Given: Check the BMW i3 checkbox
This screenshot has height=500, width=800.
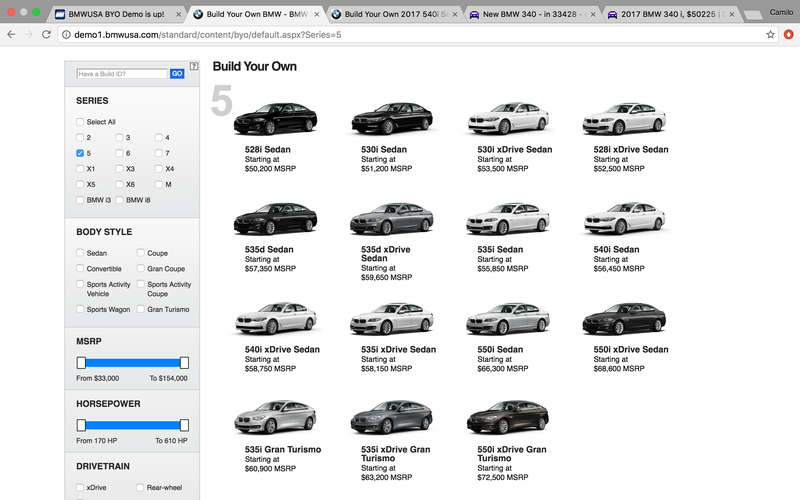Looking at the screenshot, I should pos(80,200).
